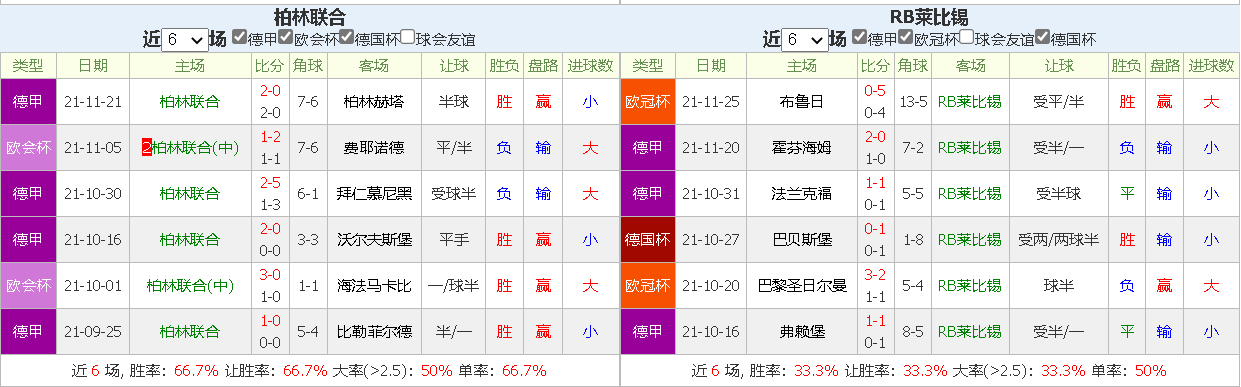Enable the 球会友谊 checkbox under 柏林联合

click(x=408, y=37)
